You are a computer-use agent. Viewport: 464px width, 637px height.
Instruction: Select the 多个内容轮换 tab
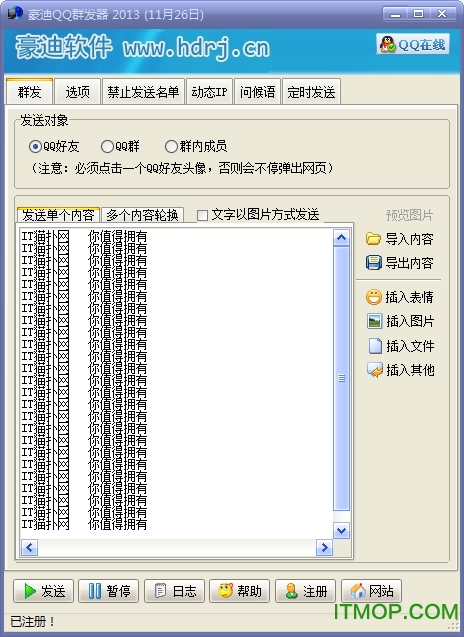[142, 215]
